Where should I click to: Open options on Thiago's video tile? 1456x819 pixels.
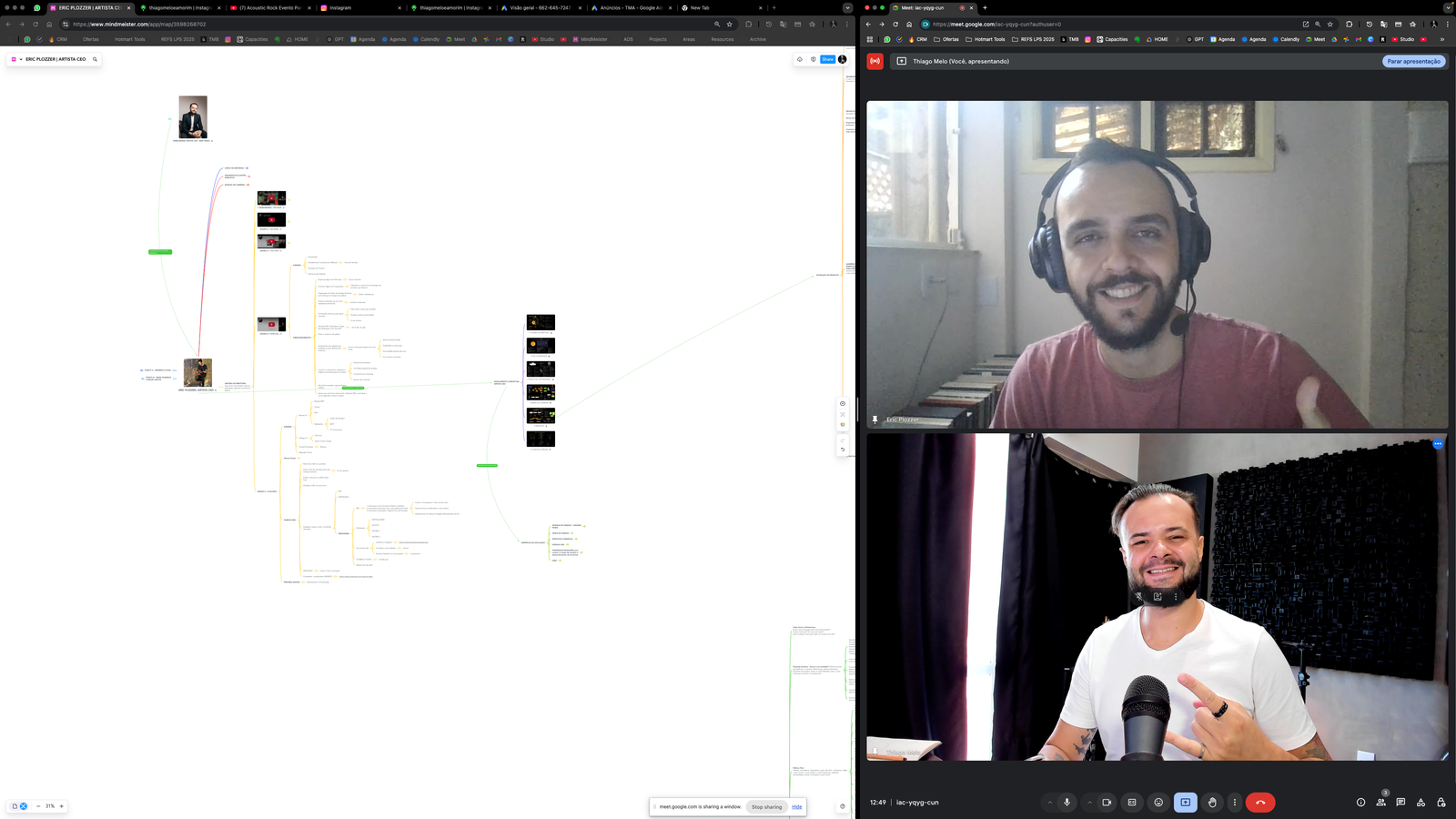1438,444
